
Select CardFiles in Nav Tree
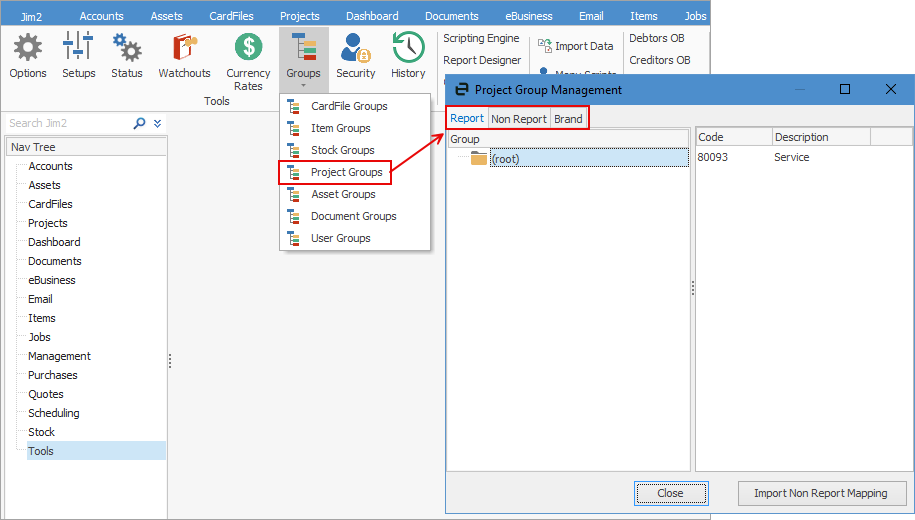tap(50, 204)
